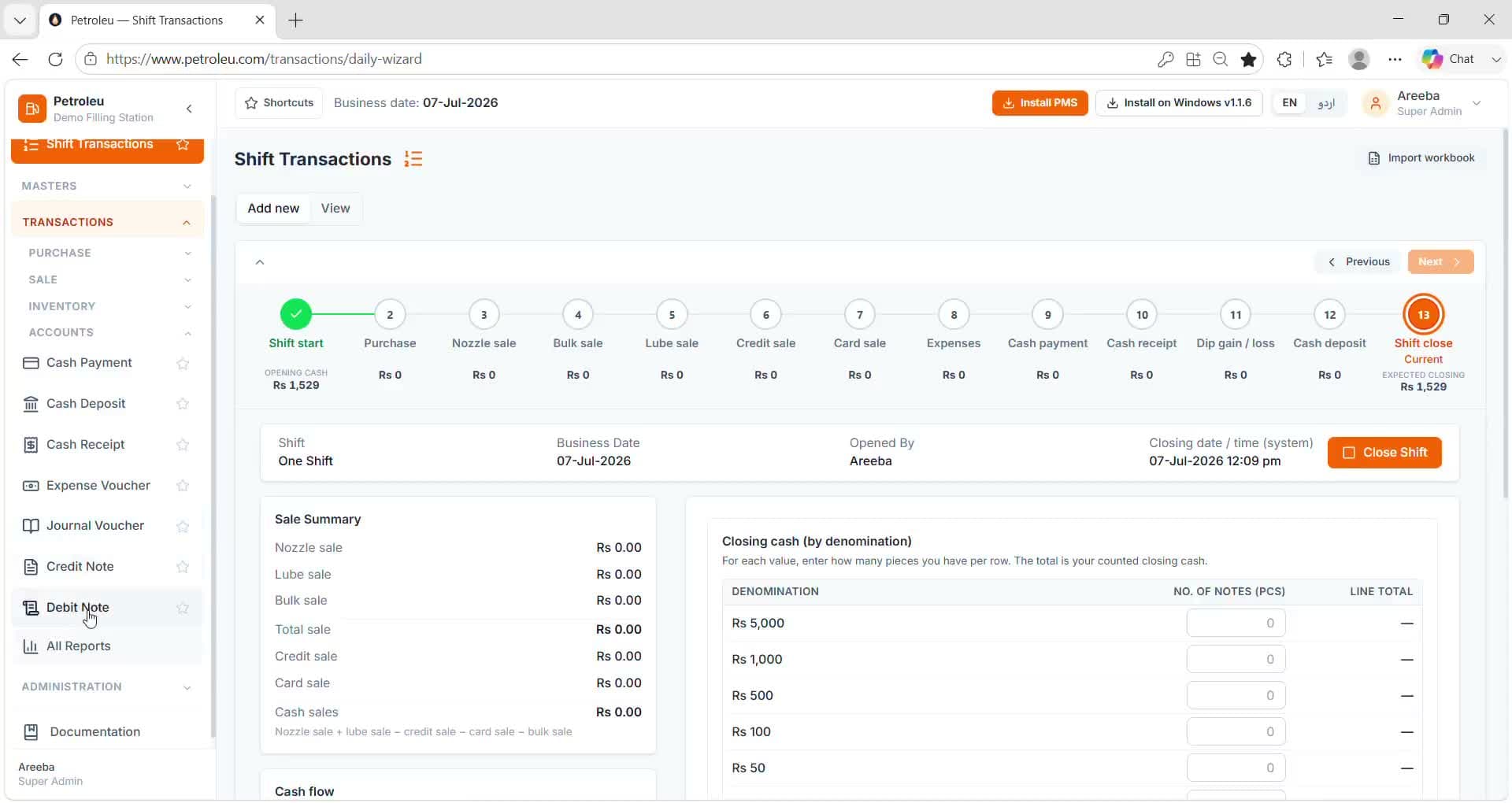The width and height of the screenshot is (1512, 803).
Task: Click the Rs 5,000 notes count field
Action: click(1236, 624)
